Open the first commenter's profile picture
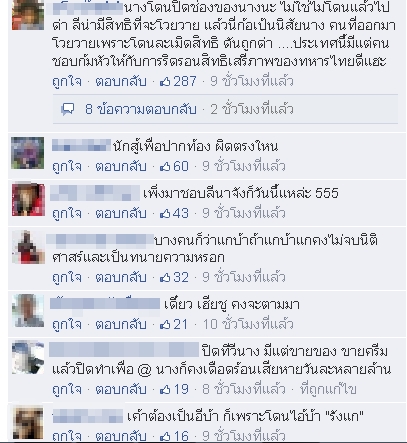This screenshot has height=443, width=407. [x=28, y=15]
